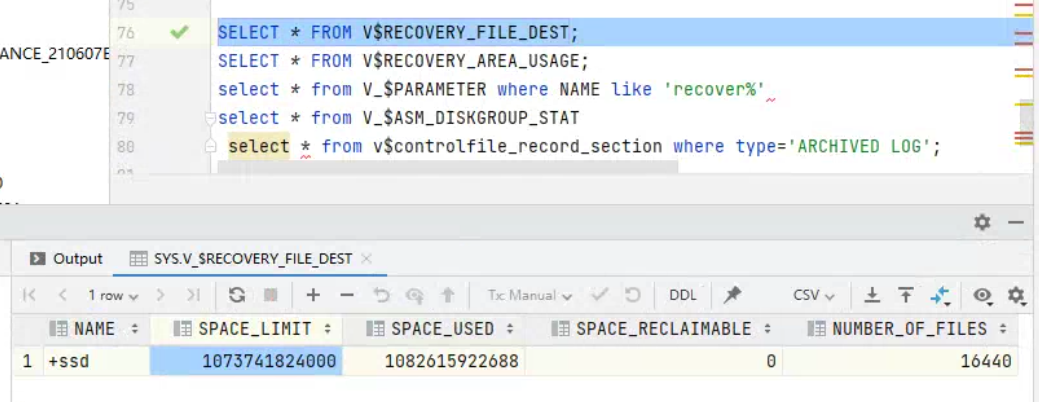Select the SPACE_RECLAIMABLE column header
1039x402 pixels.
[653, 328]
